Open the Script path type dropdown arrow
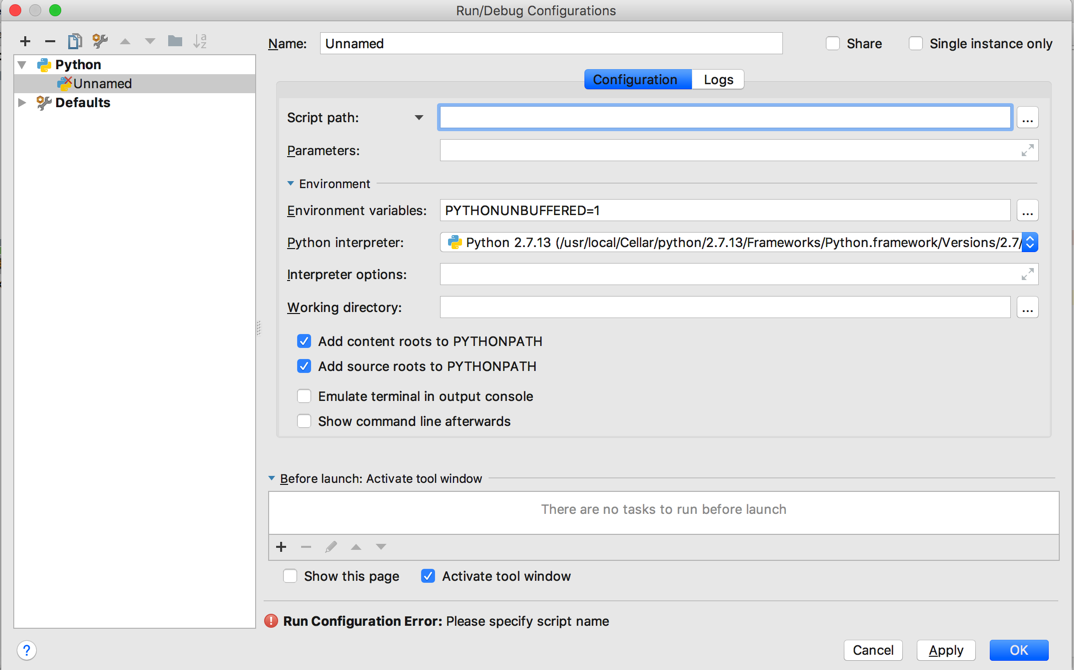Screen dimensions: 1074x670 click(419, 118)
